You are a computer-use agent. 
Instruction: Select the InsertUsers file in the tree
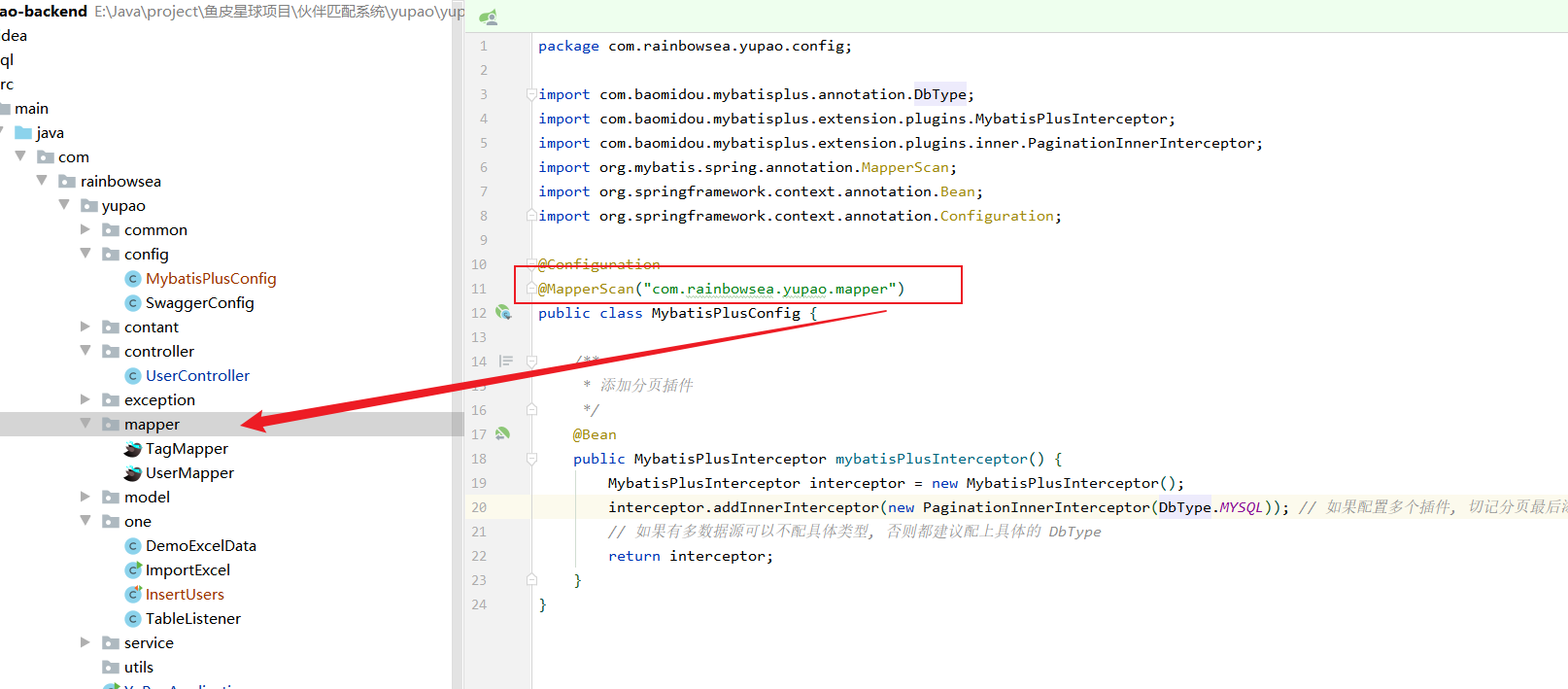tap(185, 595)
